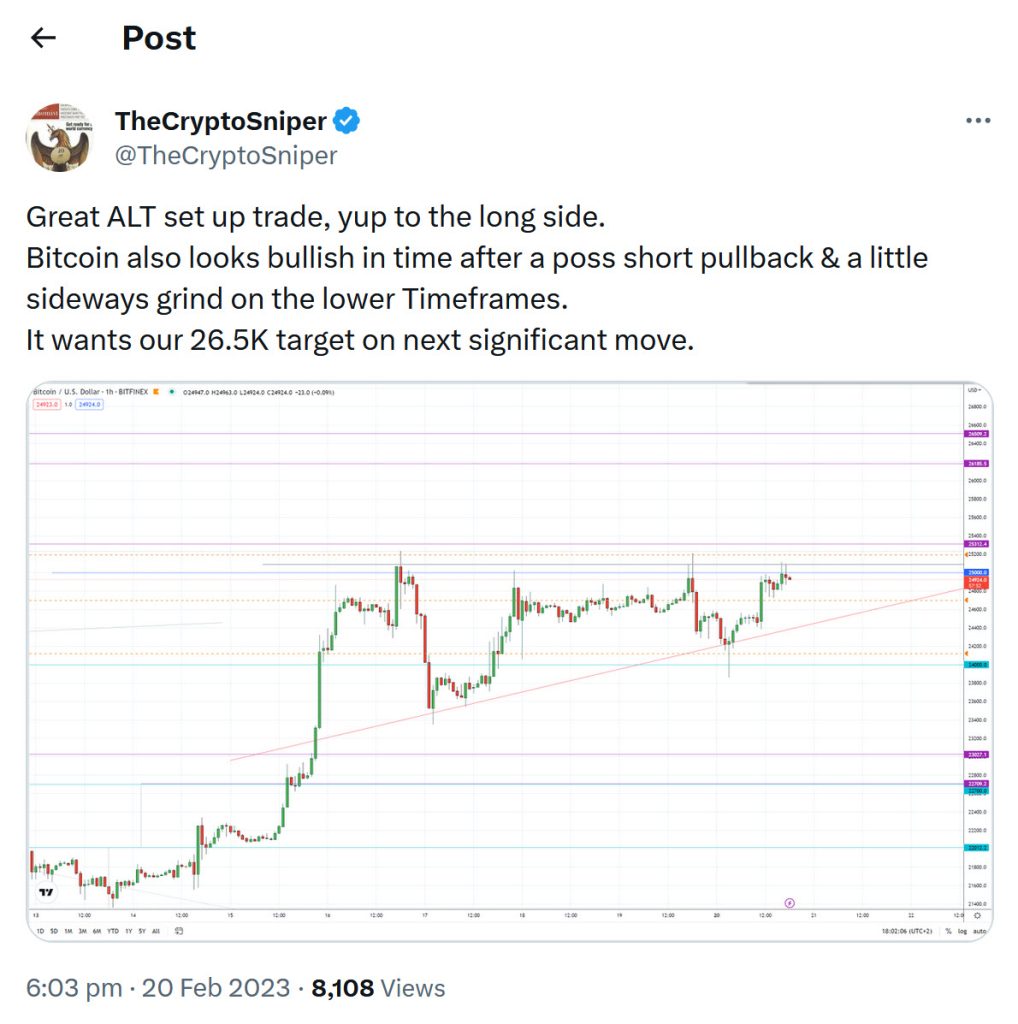Viewport: 1018px width, 1024px height.
Task: Toggle auto scale on chart
Action: click(979, 930)
